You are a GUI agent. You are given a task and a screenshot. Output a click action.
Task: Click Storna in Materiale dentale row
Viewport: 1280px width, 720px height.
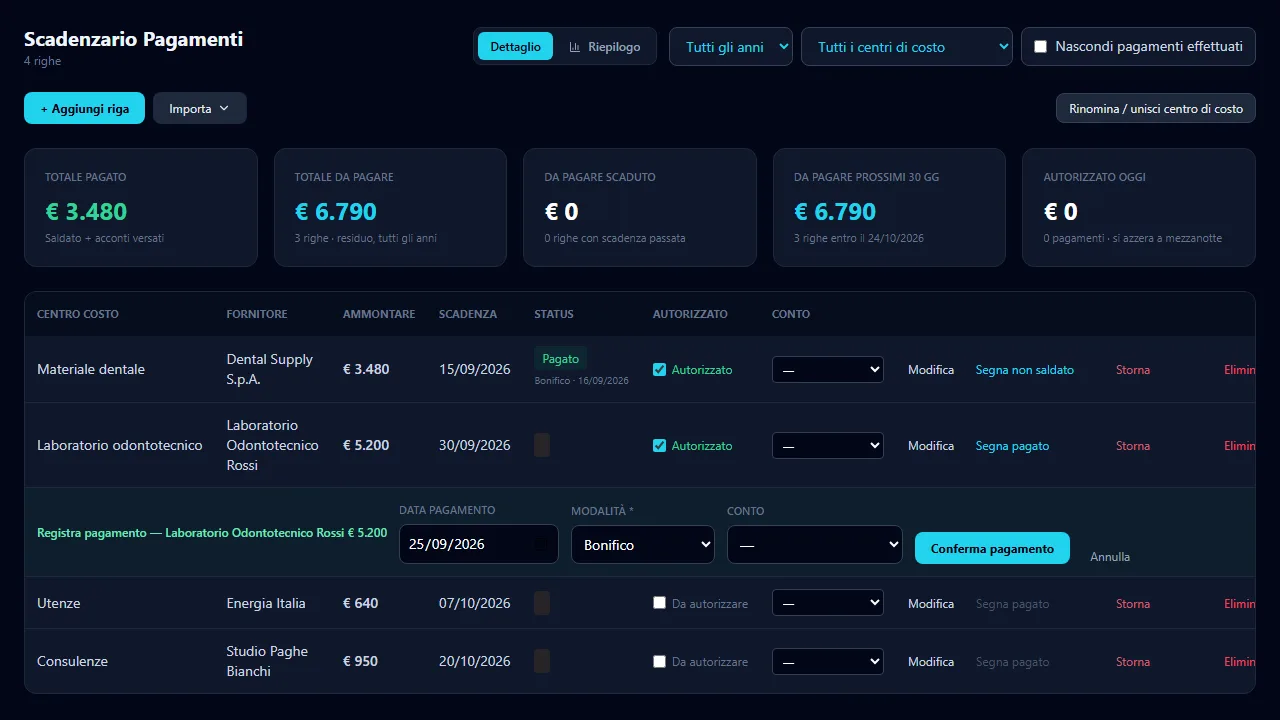(x=1133, y=370)
